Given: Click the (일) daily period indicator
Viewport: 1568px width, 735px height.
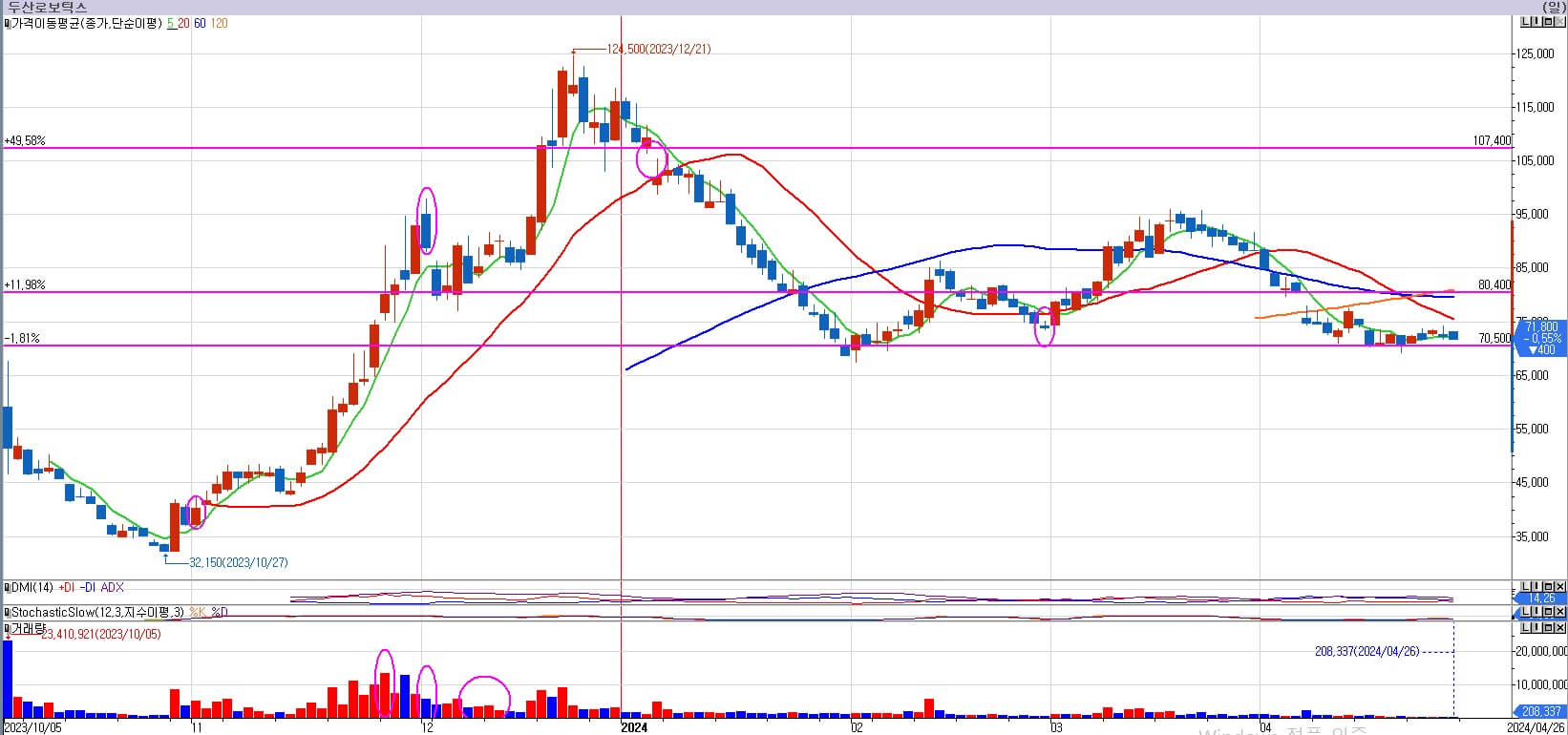Looking at the screenshot, I should pos(1553,7).
